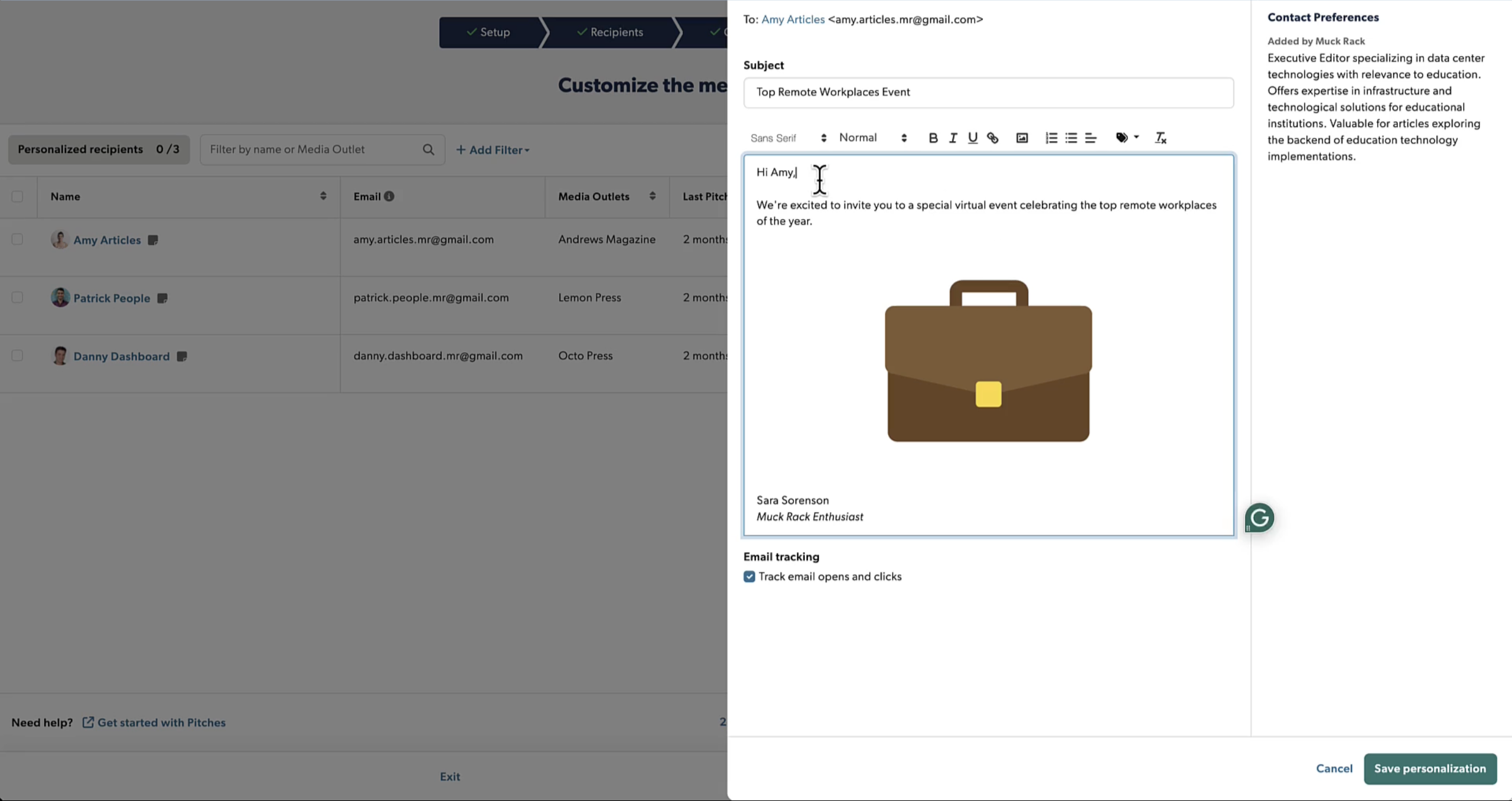Open the Grammarly widget

click(x=1259, y=518)
